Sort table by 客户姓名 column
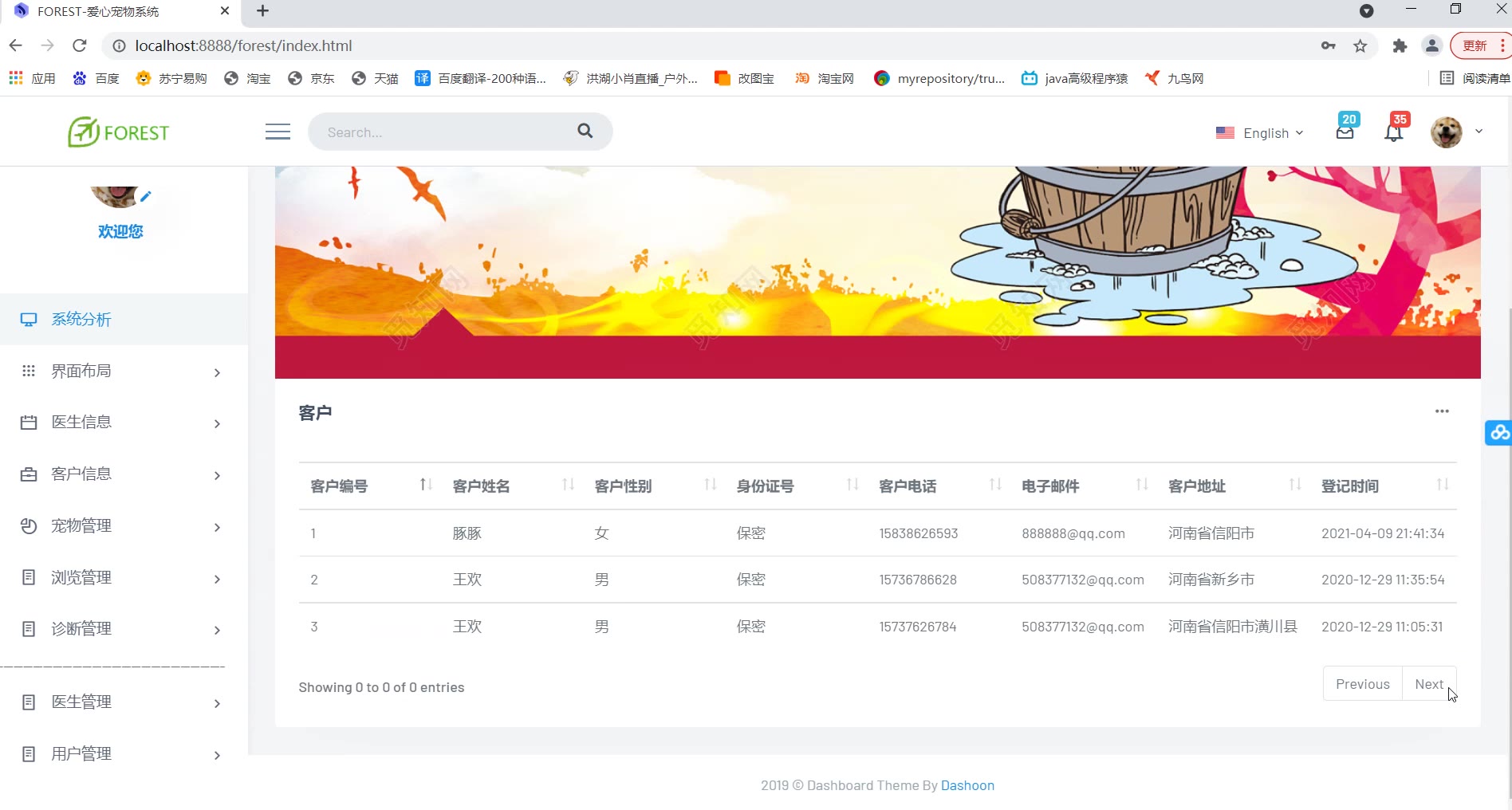Screen dimensions: 1512x810 (x=512, y=486)
